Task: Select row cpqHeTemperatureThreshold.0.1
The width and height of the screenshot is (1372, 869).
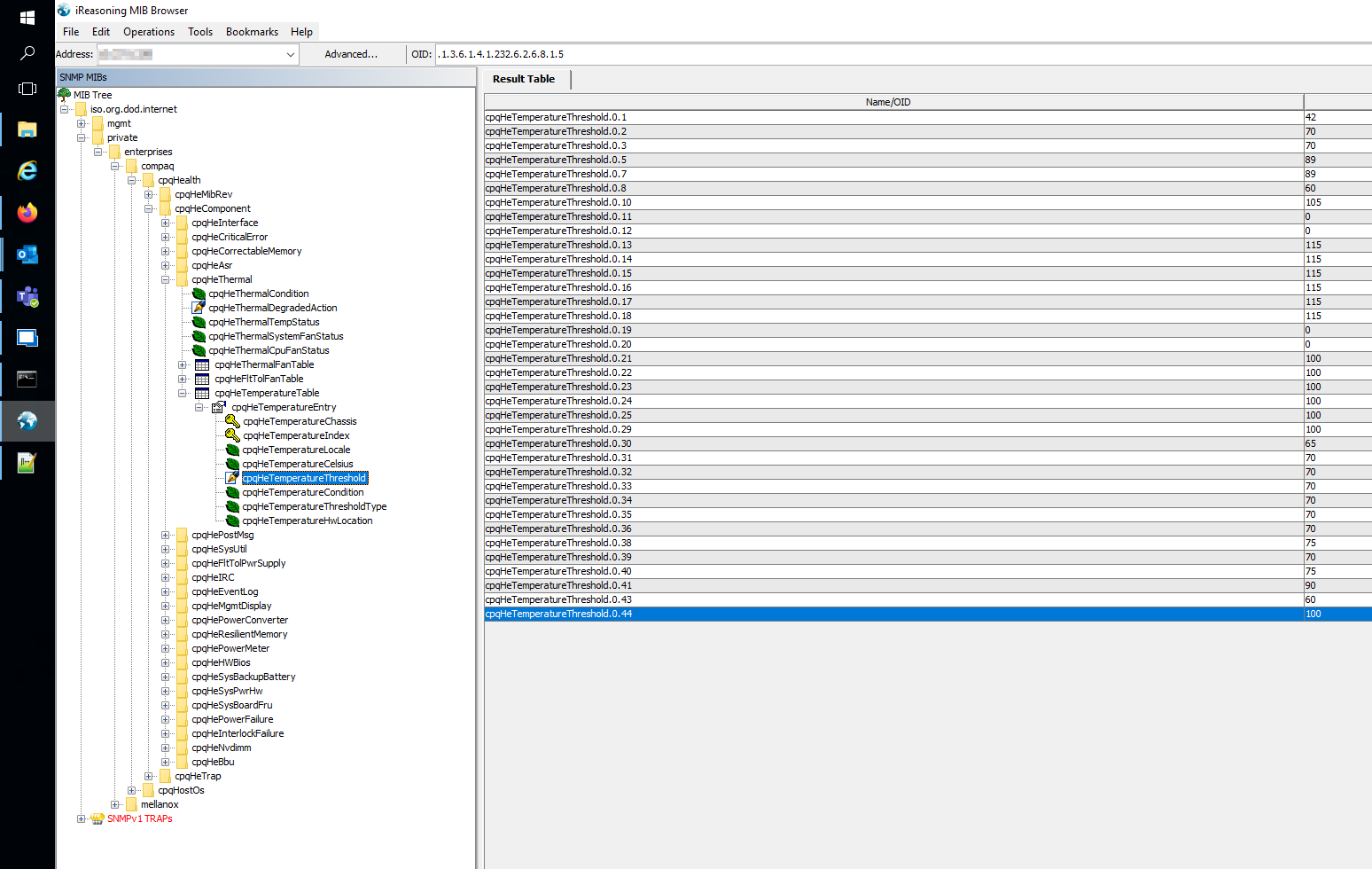Action: (x=927, y=117)
